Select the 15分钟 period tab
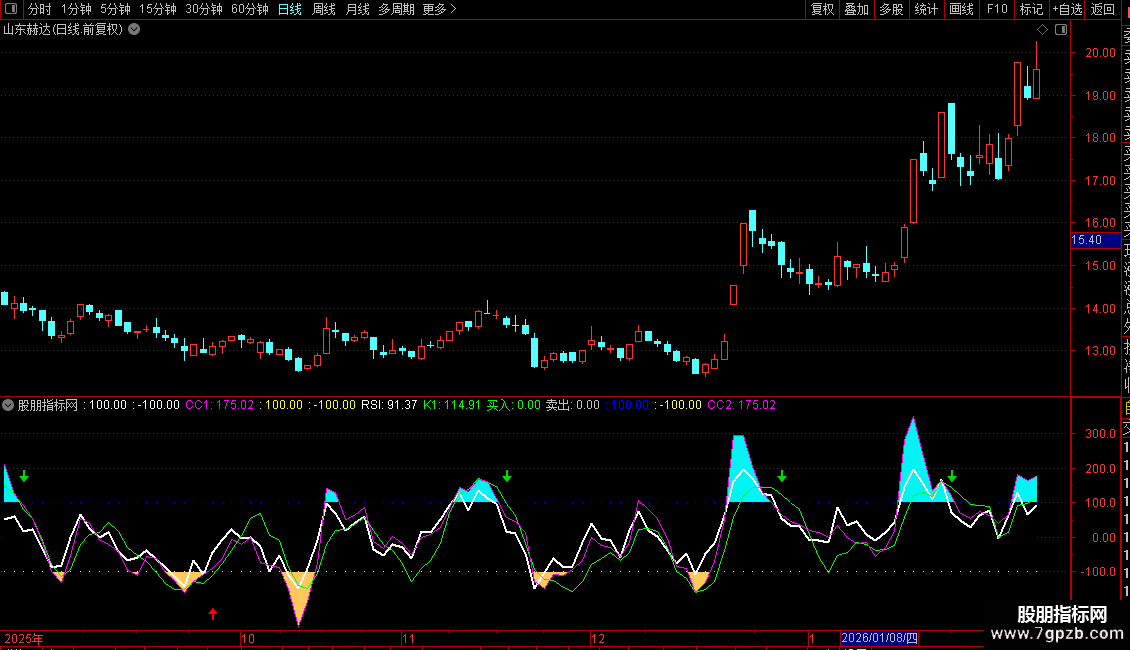This screenshot has height=650, width=1130. [x=158, y=9]
